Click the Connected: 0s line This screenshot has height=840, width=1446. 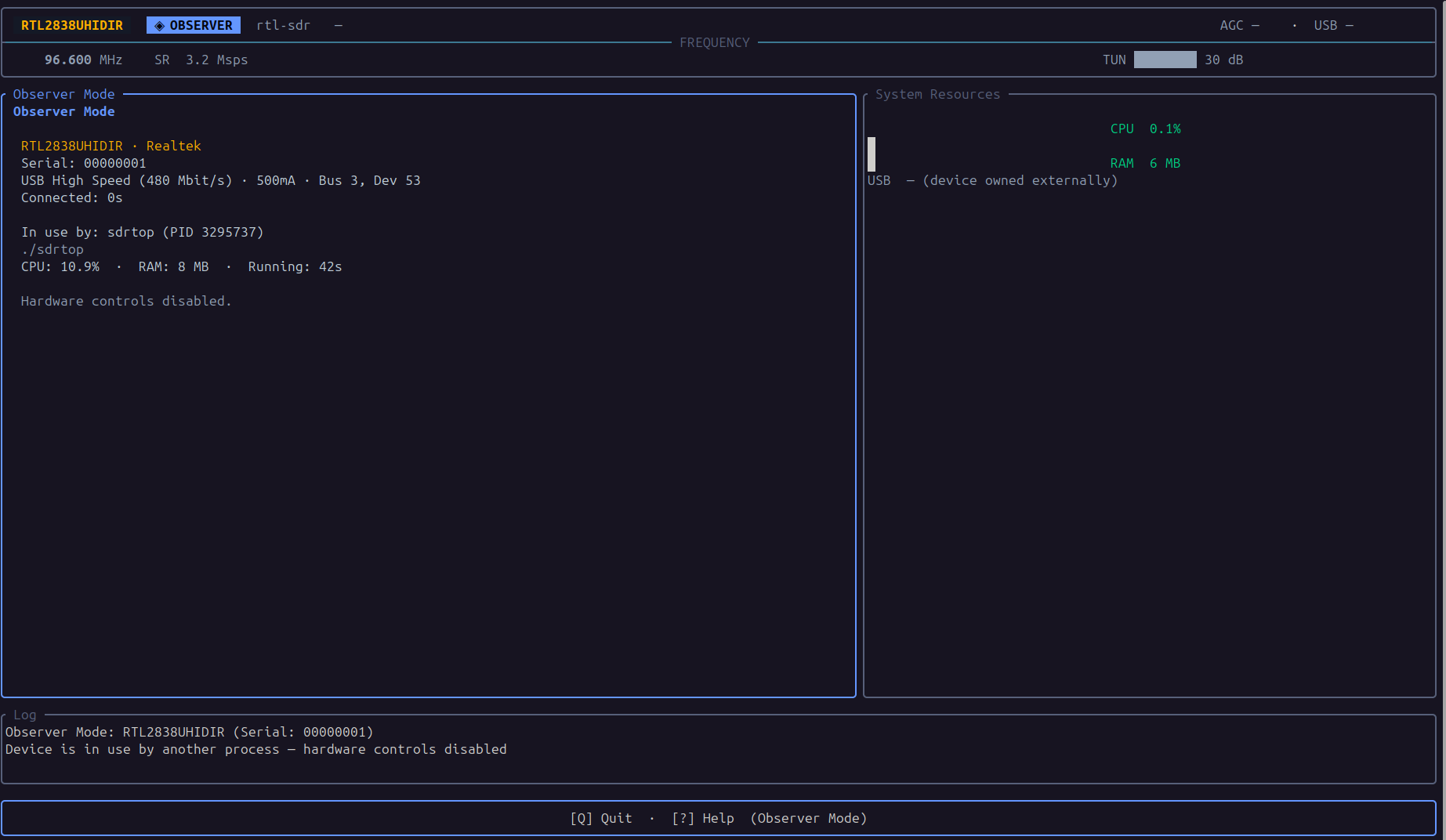point(71,197)
